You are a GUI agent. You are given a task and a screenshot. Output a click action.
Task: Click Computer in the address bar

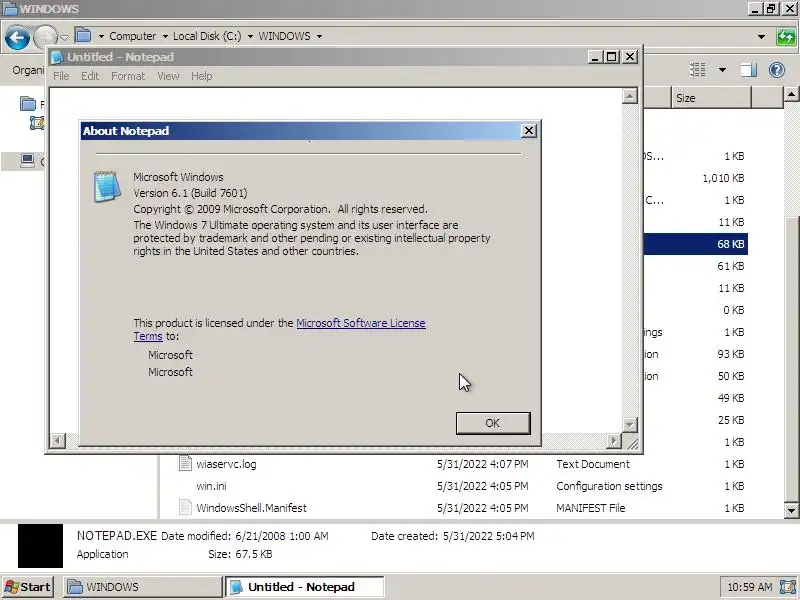tap(133, 36)
